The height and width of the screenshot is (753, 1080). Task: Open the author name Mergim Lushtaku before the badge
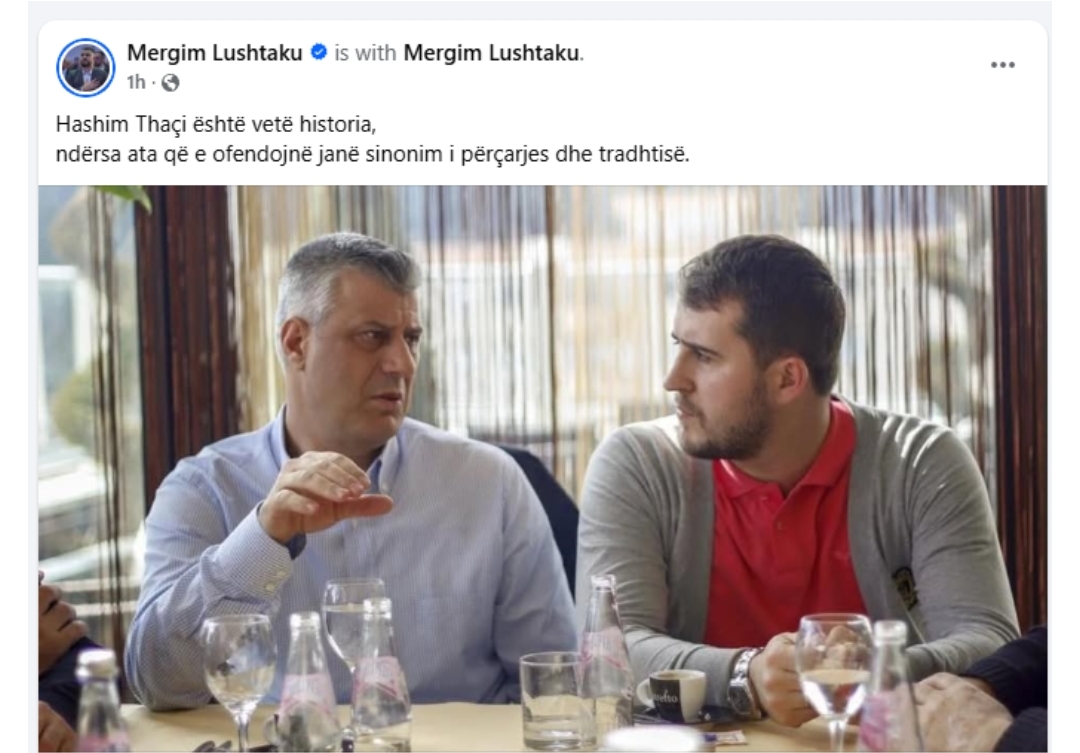(x=215, y=53)
